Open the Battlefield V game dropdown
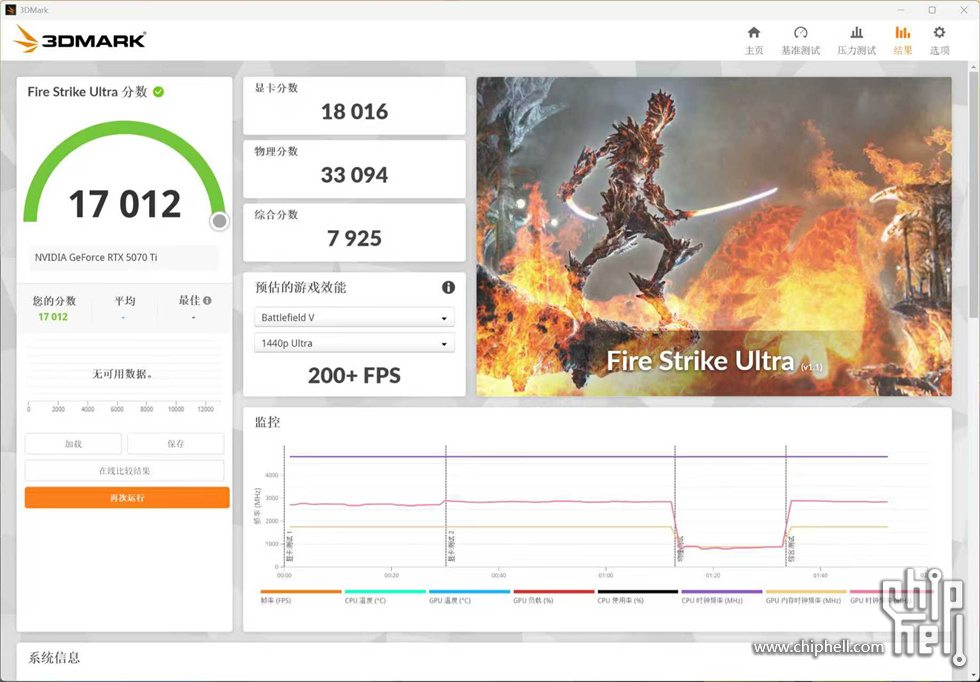 click(x=354, y=318)
